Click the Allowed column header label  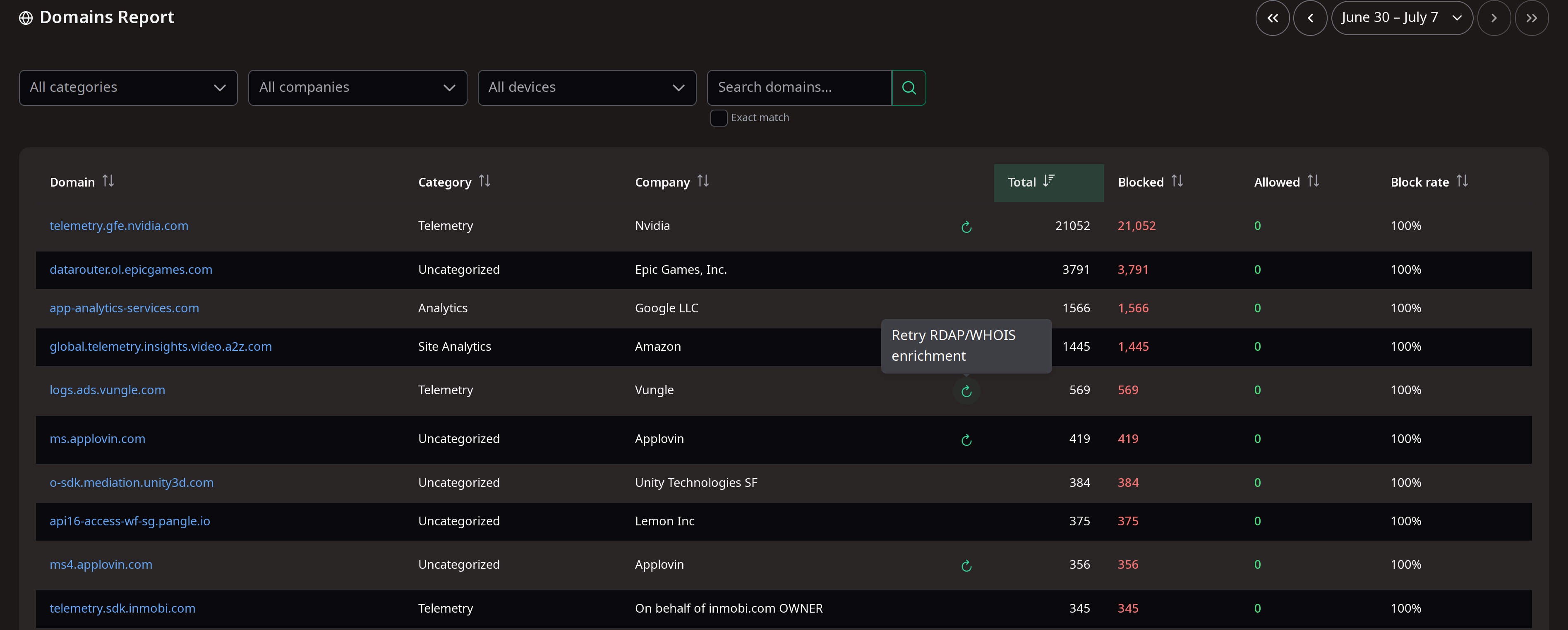coord(1276,182)
